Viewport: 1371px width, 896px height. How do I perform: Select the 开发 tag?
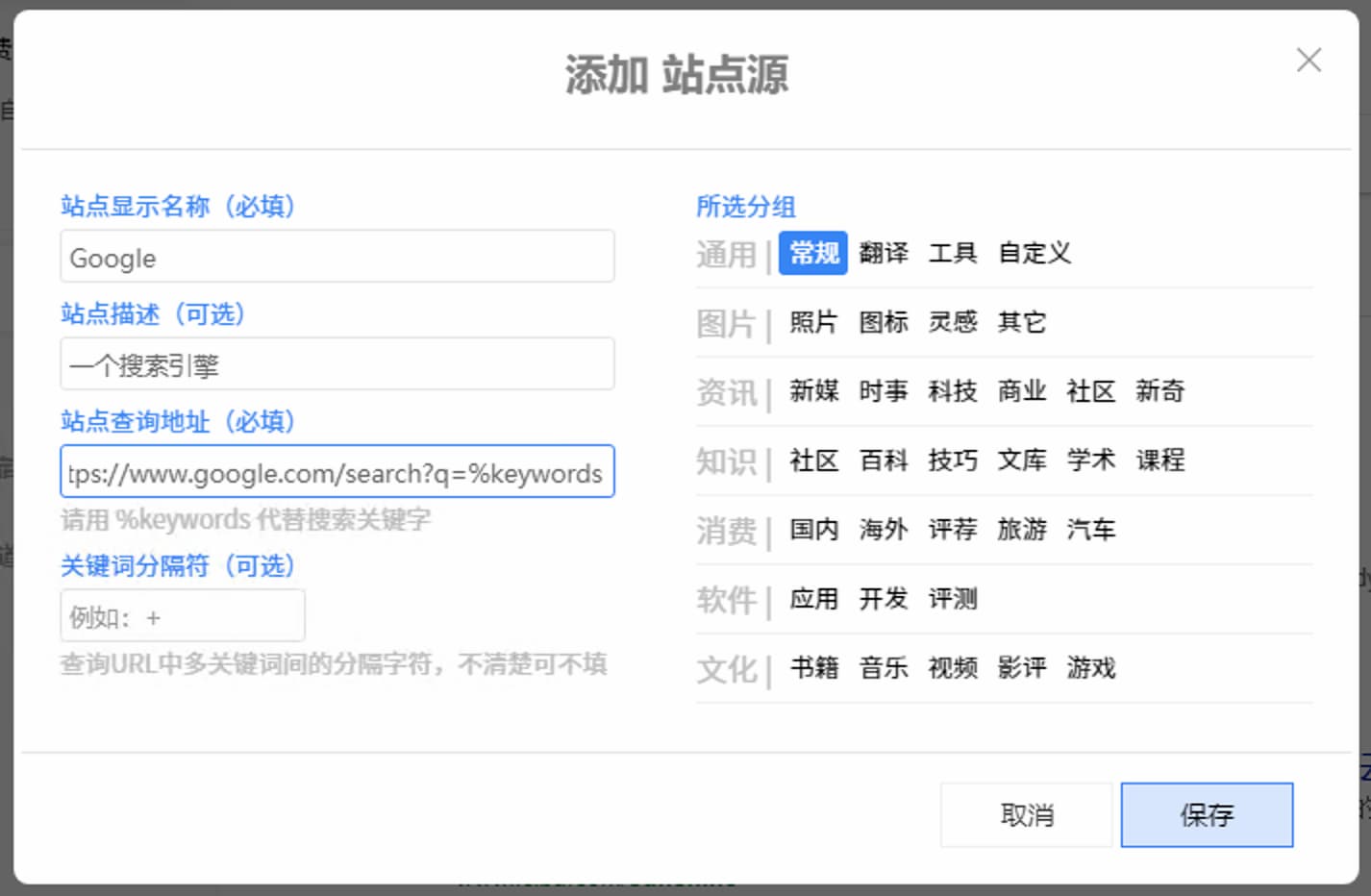coord(884,599)
